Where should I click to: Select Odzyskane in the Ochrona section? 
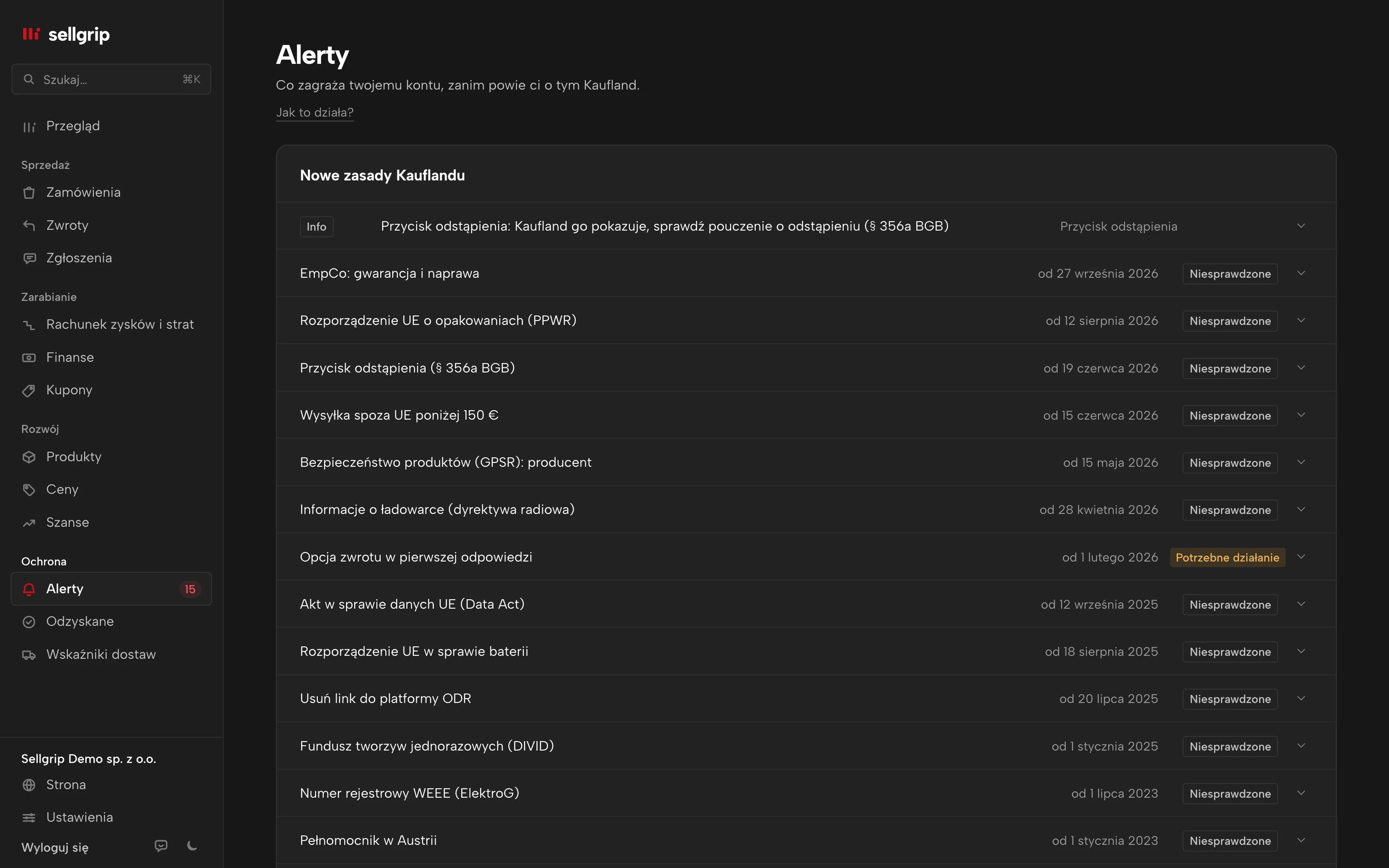point(111,622)
